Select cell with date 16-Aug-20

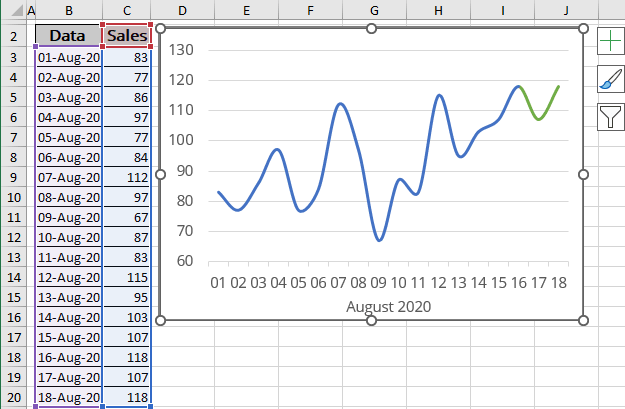pyautogui.click(x=69, y=357)
